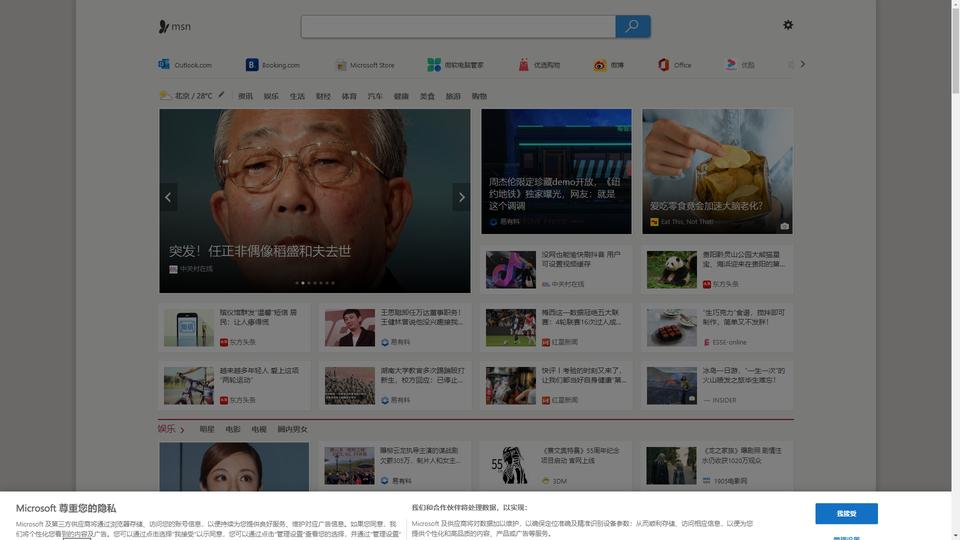Open the 湖南大学 article
This screenshot has width=960, height=540.
coord(395,386)
